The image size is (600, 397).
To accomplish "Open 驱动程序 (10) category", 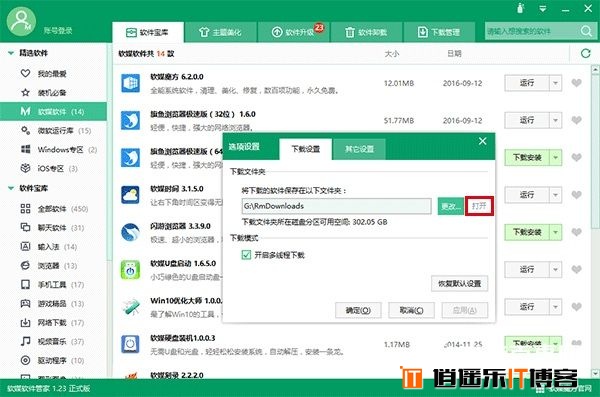I will 52,361.
